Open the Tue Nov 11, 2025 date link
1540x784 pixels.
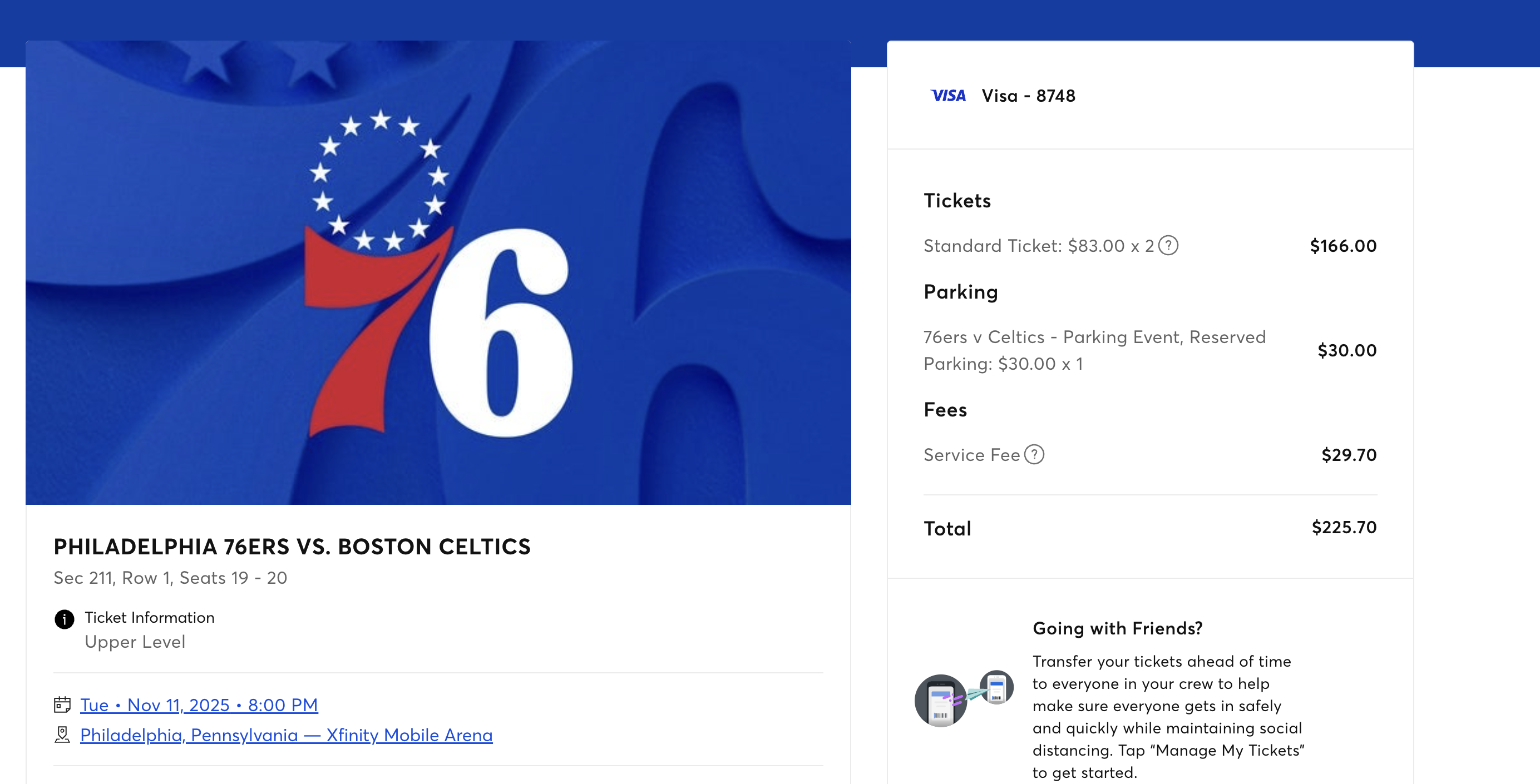click(x=199, y=705)
